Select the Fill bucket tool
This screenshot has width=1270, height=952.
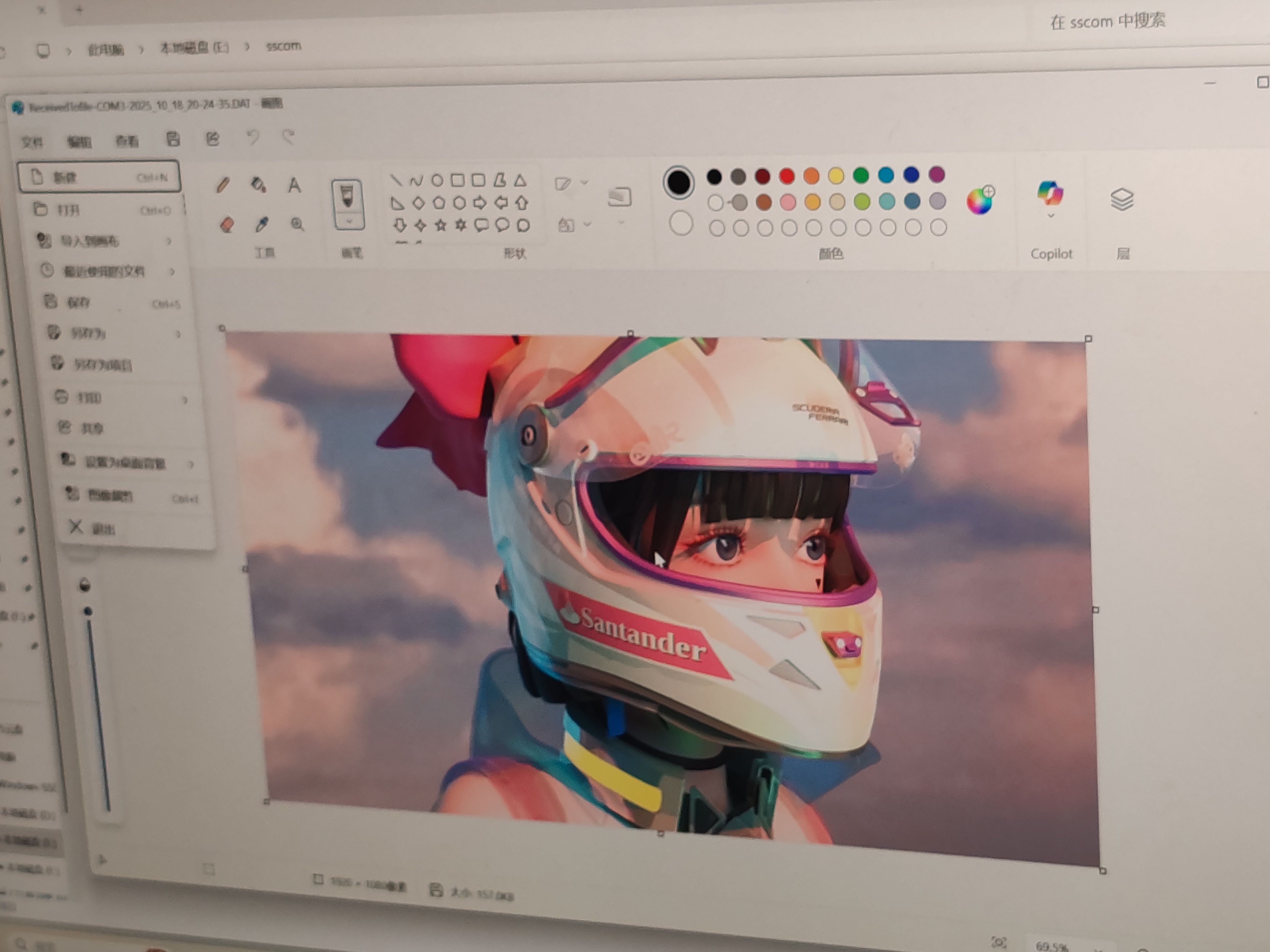point(258,185)
